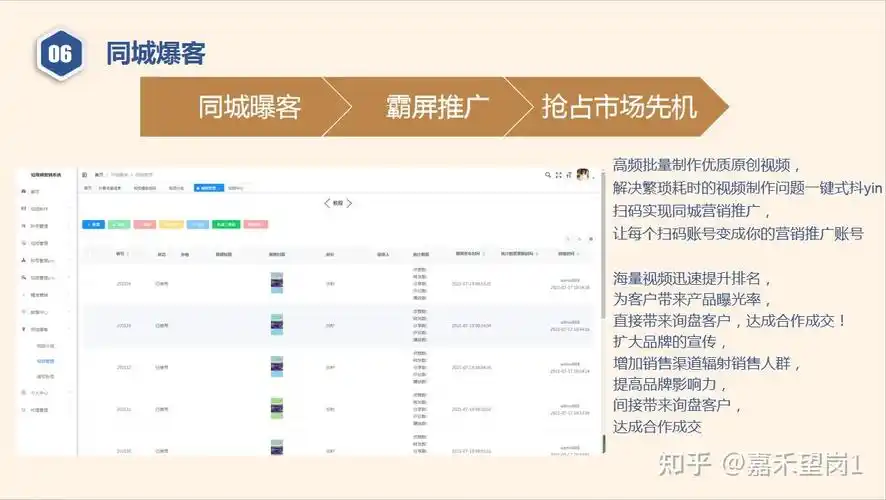Click the light green toolbar button
Viewport: 886px width, 500px height.
(x=119, y=224)
